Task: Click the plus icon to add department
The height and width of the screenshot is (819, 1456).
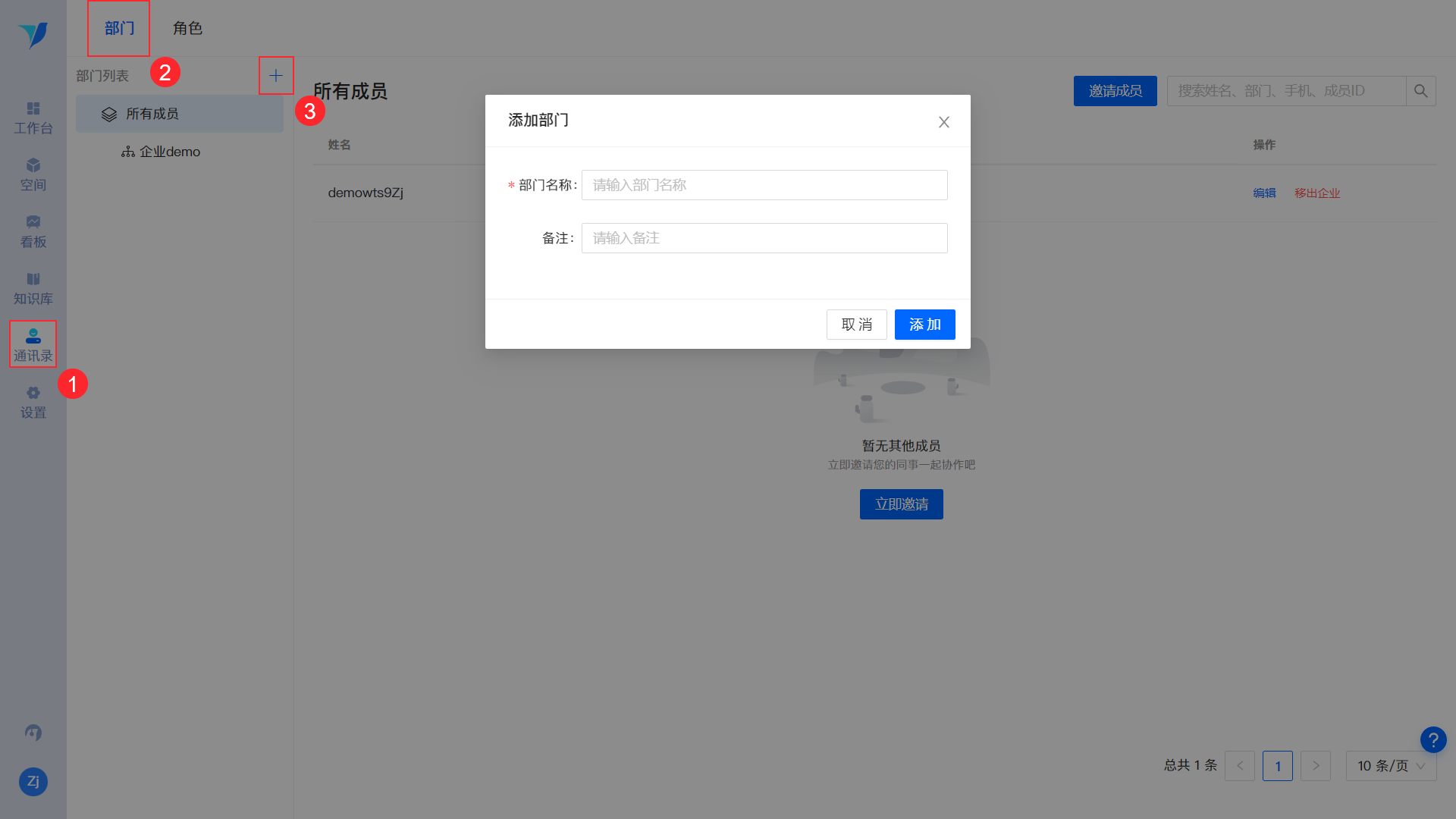Action: point(276,75)
